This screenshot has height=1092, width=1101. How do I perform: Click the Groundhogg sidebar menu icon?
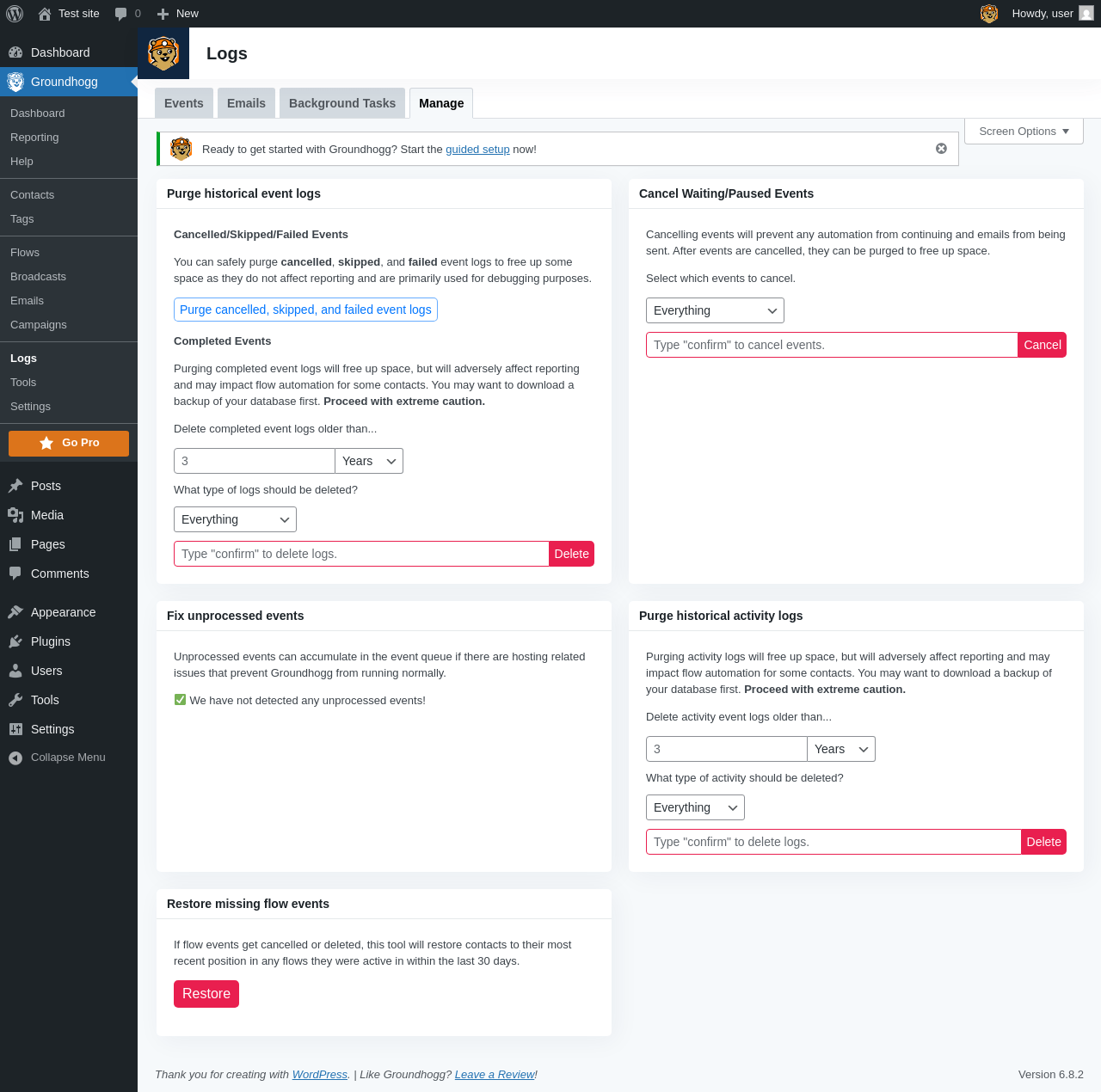click(x=15, y=82)
